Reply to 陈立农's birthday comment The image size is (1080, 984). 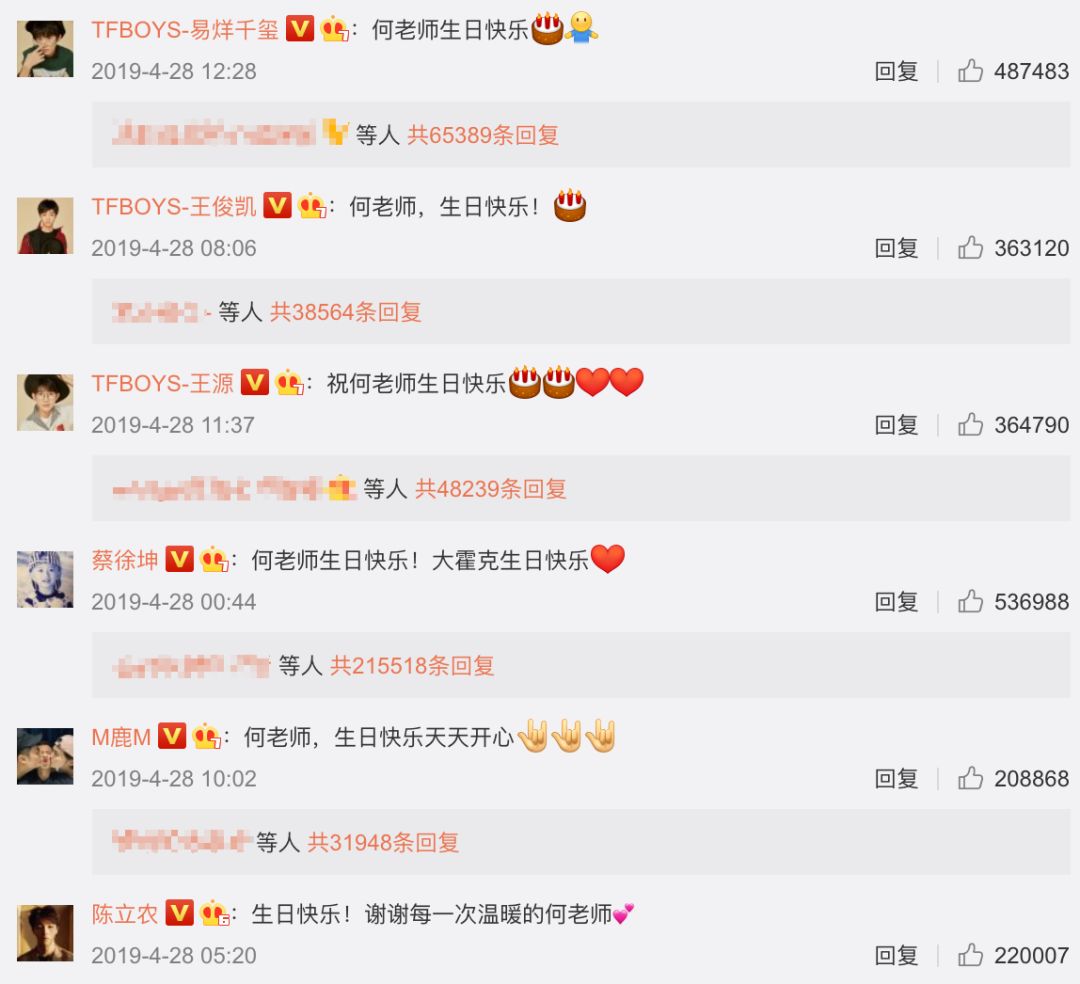(896, 956)
